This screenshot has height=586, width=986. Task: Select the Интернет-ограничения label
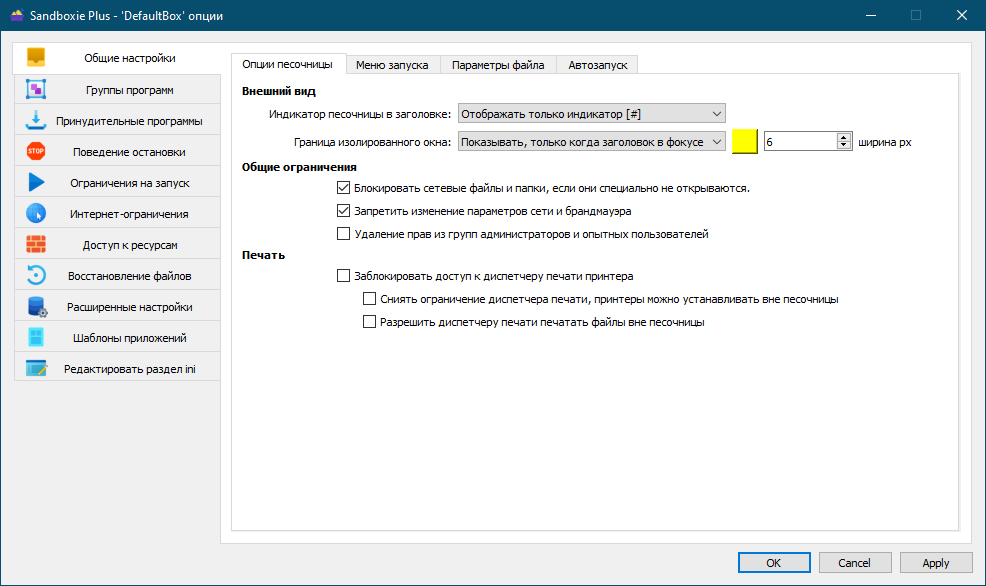[x=129, y=214]
